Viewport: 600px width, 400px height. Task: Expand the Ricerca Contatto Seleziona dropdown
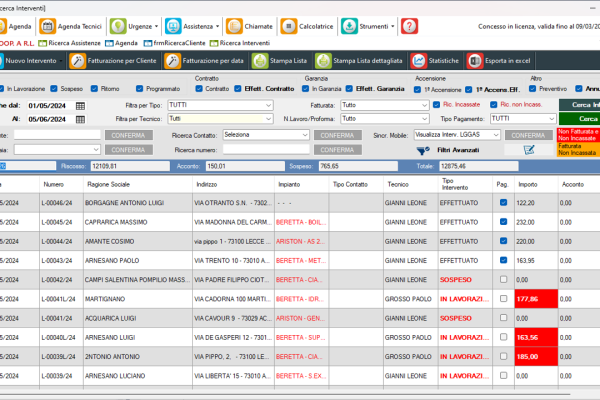tap(305, 135)
